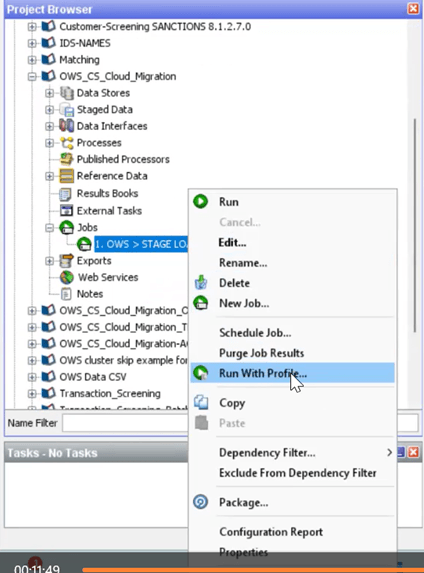
Task: Click the OWS_CS_Cloud_Migration project book icon
Action: 48,76
